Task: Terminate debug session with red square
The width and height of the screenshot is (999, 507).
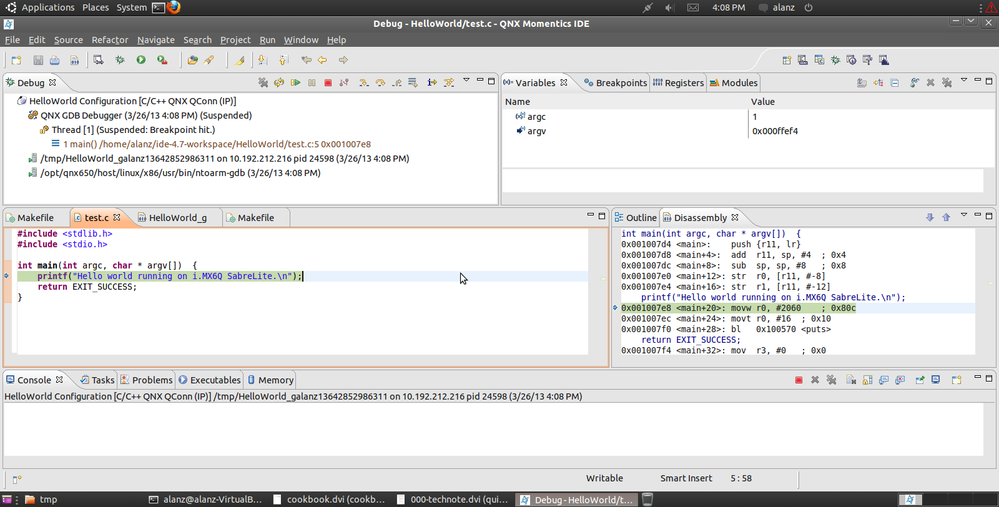Action: pyautogui.click(x=328, y=83)
